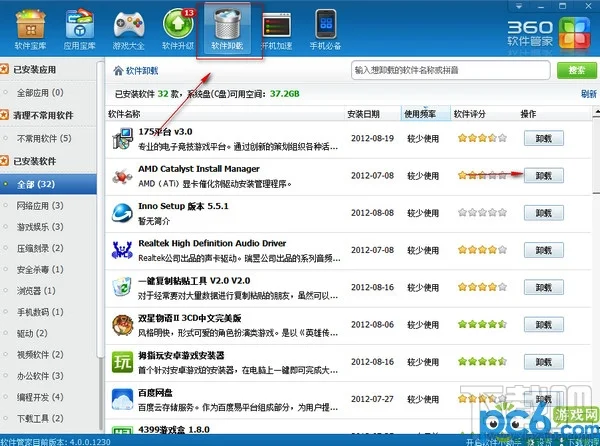Open the title bar dropdown menu arrow
600x446 pixels.
pos(519,6)
